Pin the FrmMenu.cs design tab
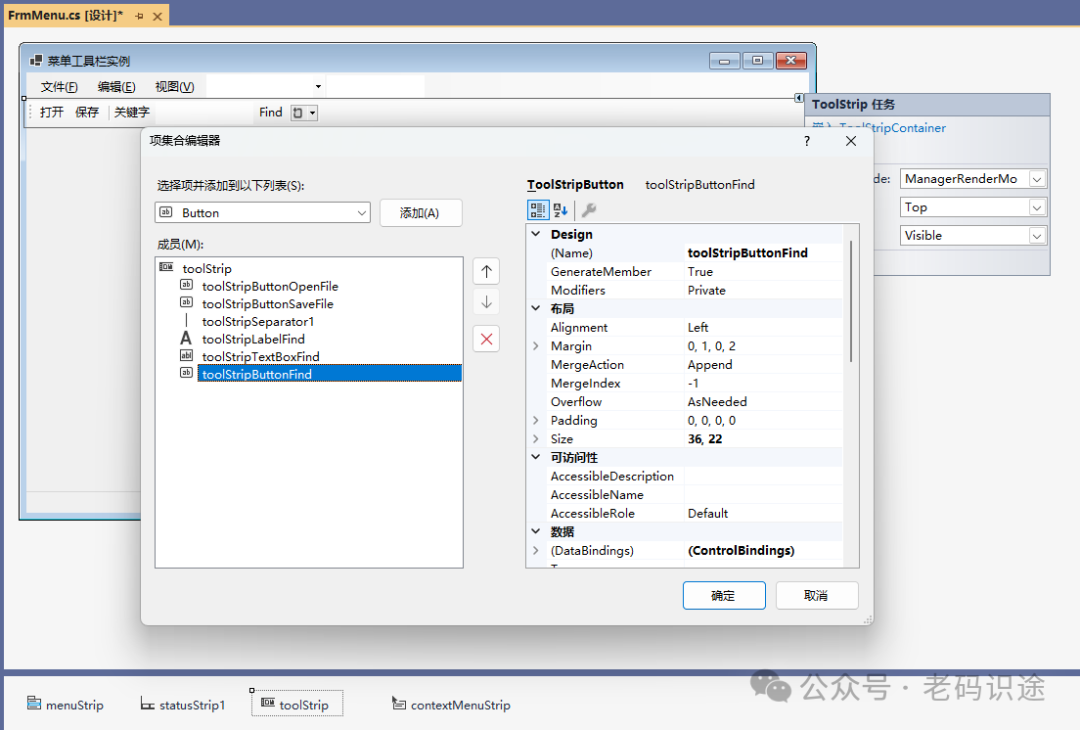Image resolution: width=1080 pixels, height=730 pixels. [140, 16]
